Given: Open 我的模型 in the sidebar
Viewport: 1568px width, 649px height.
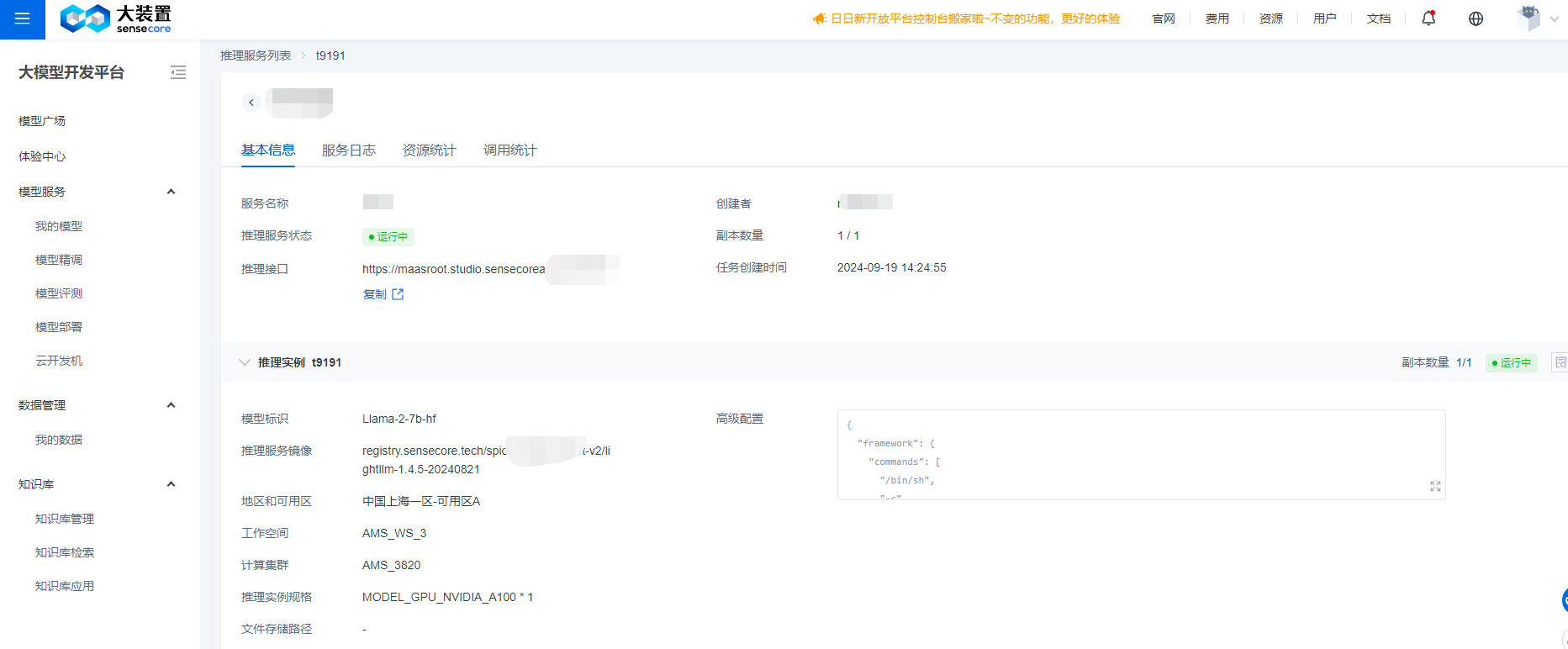Looking at the screenshot, I should pos(59,226).
